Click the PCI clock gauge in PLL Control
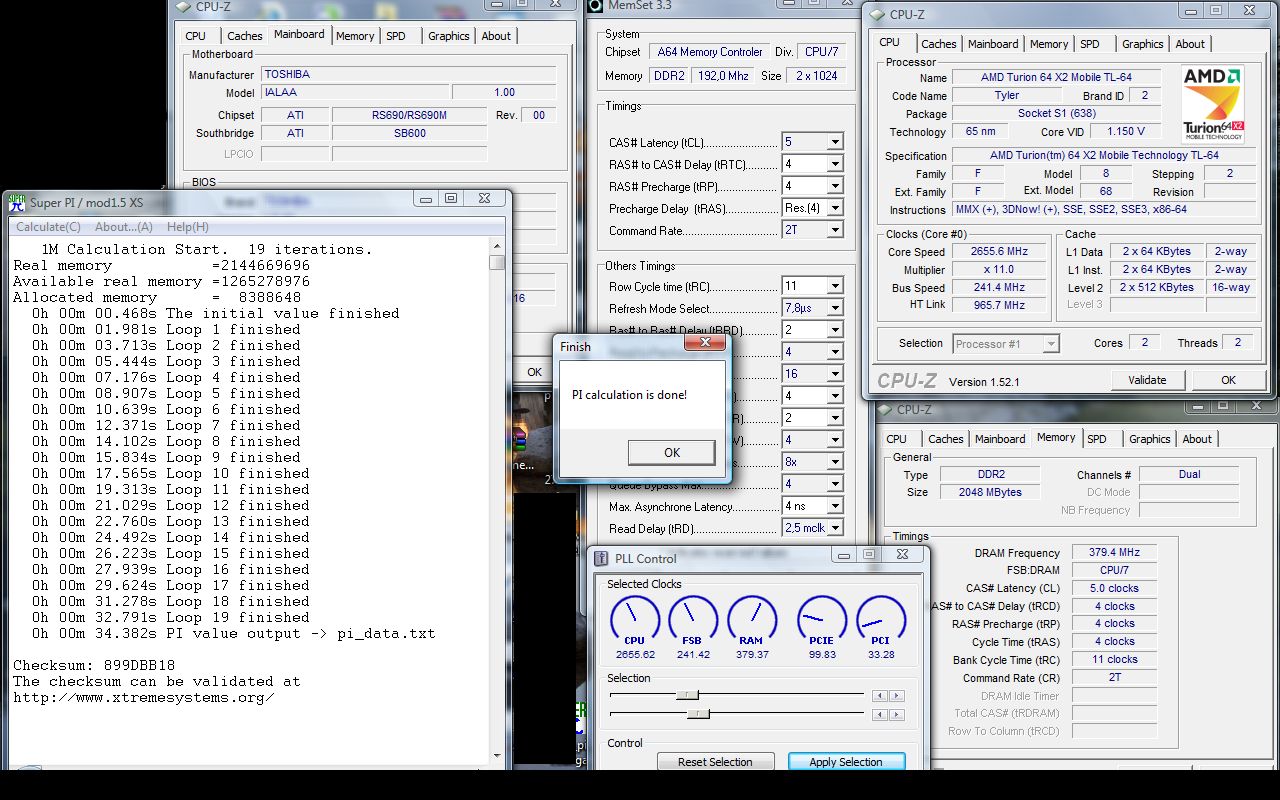 pyautogui.click(x=881, y=621)
